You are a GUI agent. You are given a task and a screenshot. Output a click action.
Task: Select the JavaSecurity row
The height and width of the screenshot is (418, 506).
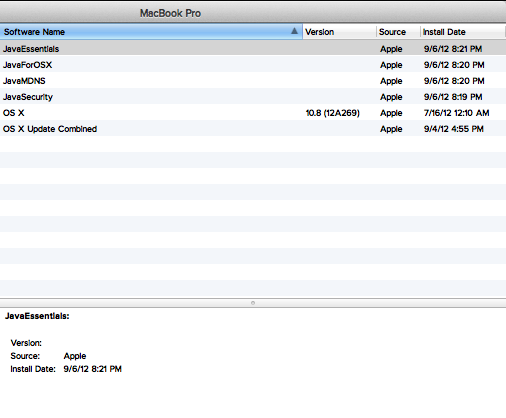253,97
